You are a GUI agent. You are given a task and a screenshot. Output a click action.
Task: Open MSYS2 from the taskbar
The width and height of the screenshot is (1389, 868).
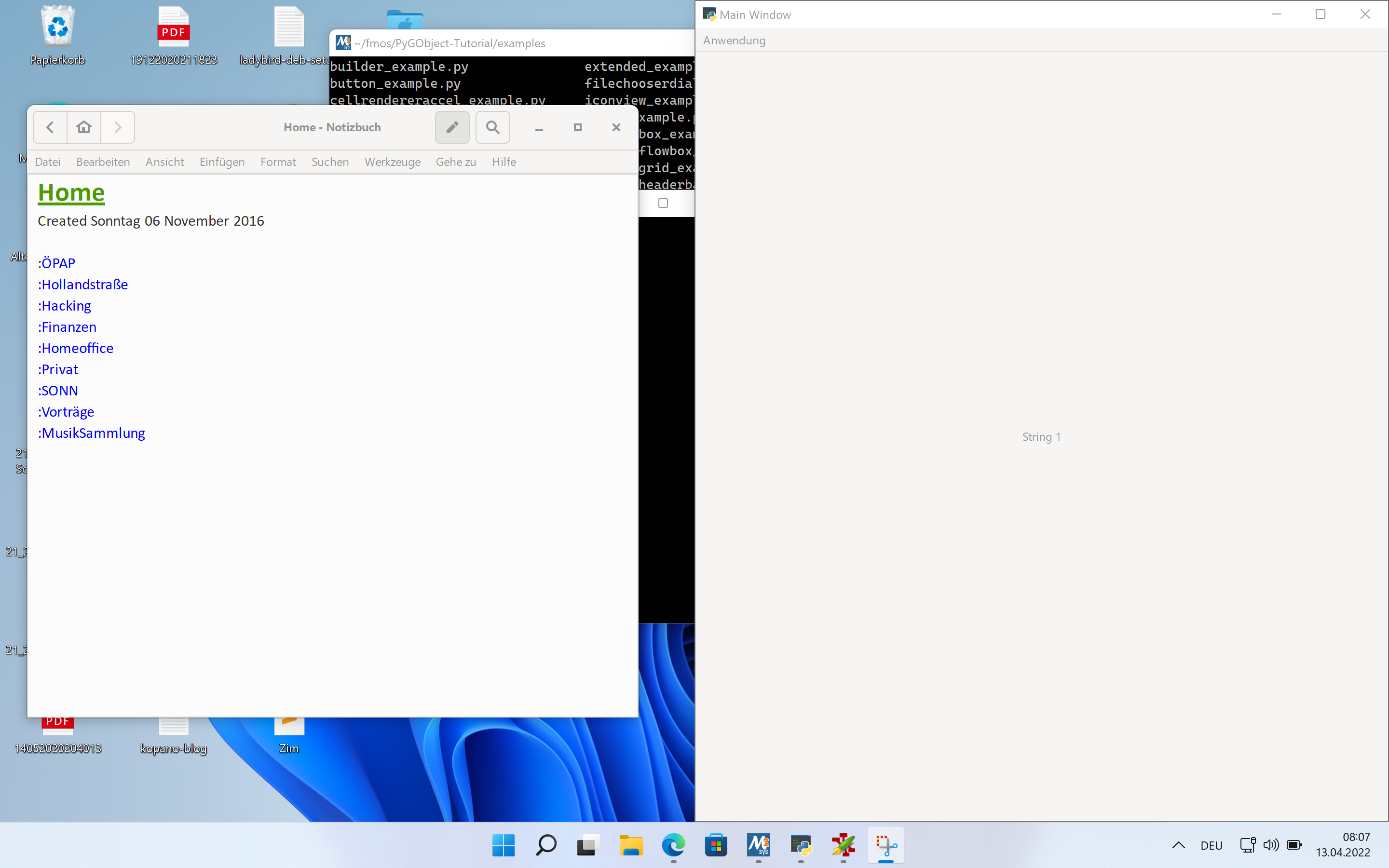tap(758, 845)
